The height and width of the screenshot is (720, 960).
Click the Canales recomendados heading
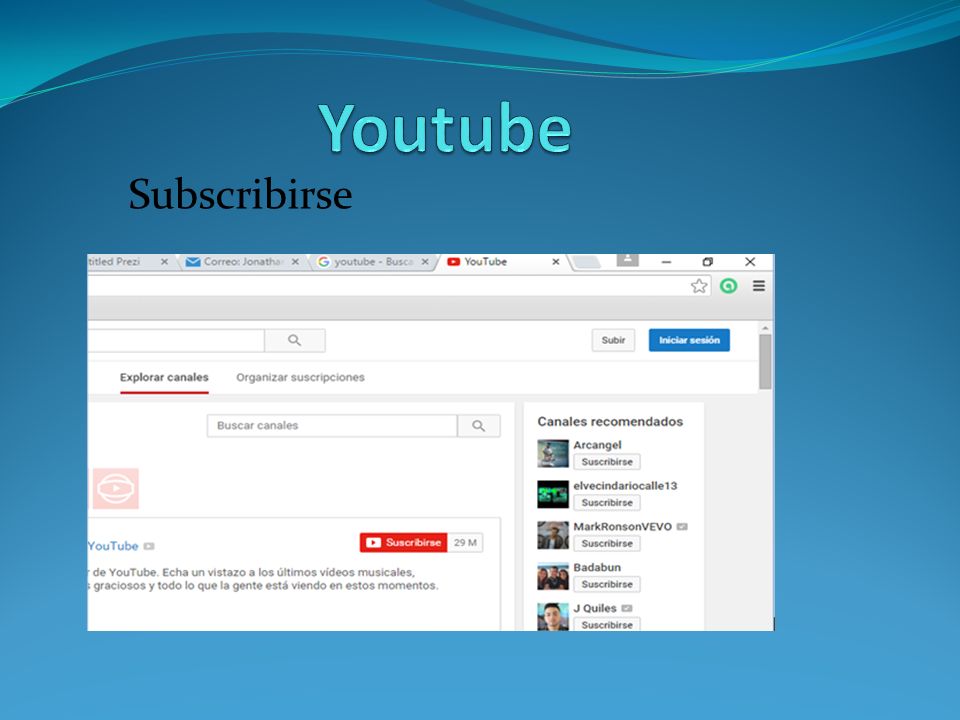610,422
